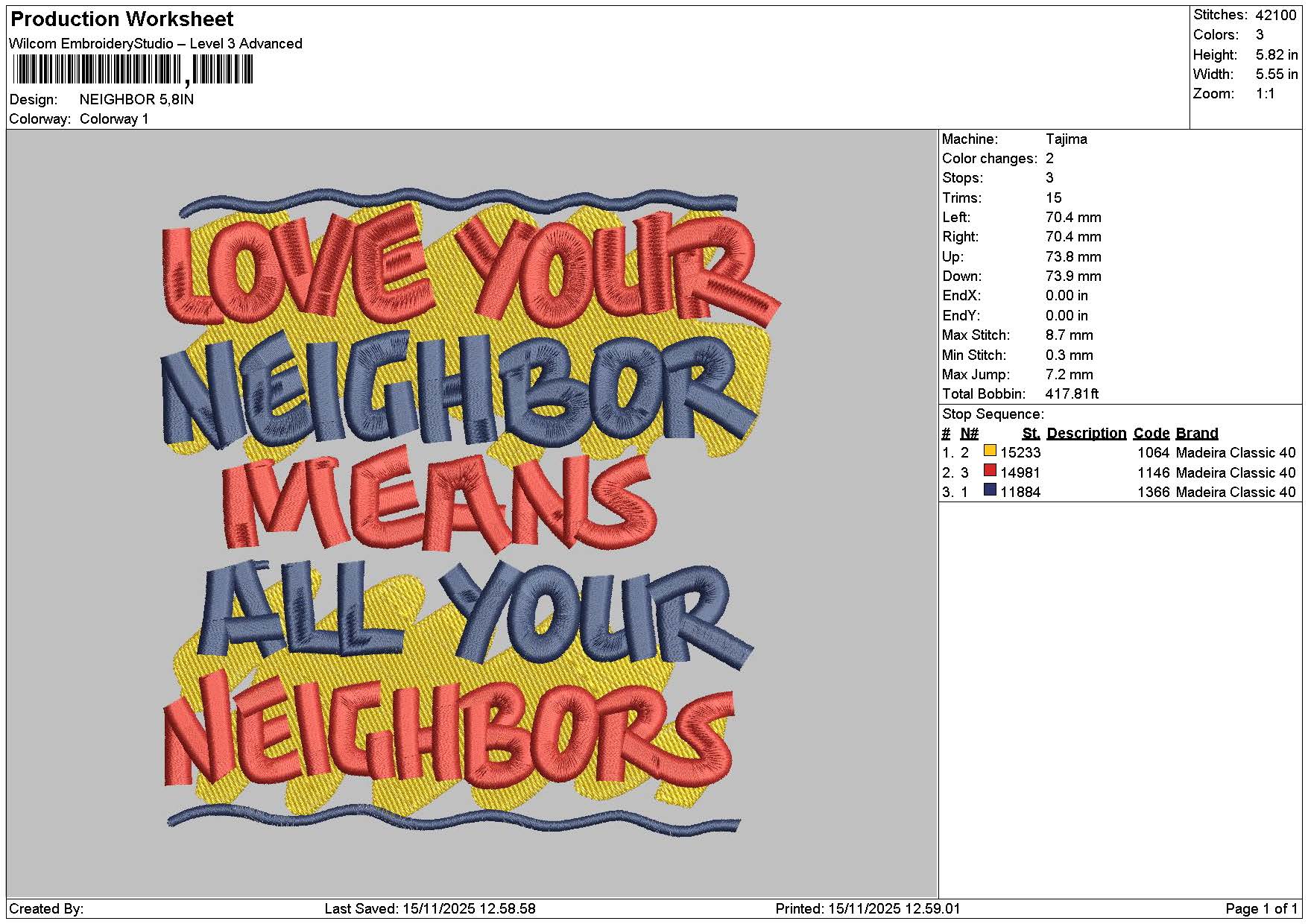The width and height of the screenshot is (1308, 924).
Task: Click the 'Colorway 1' value
Action: [114, 119]
